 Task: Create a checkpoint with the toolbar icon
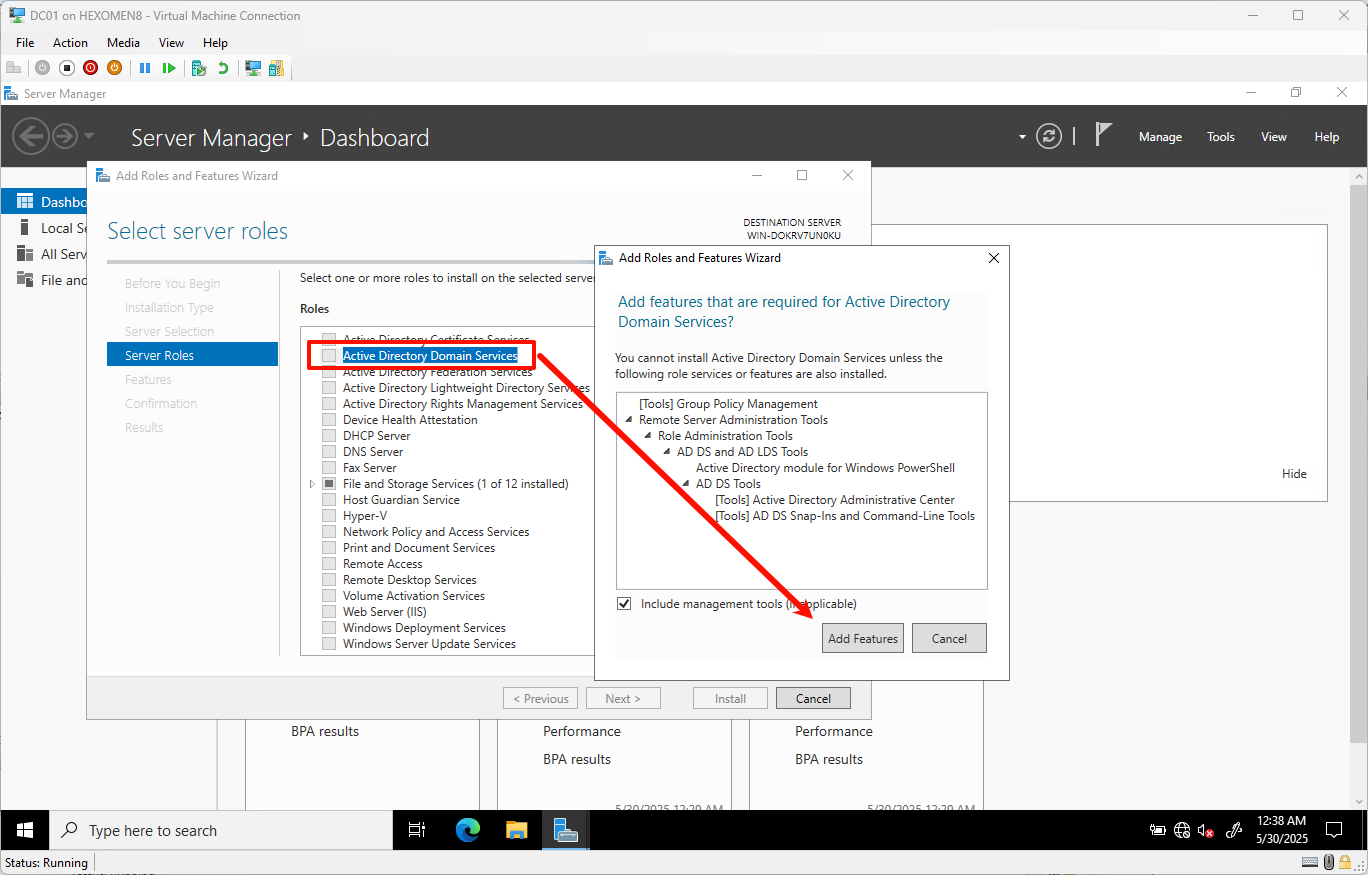tap(199, 68)
